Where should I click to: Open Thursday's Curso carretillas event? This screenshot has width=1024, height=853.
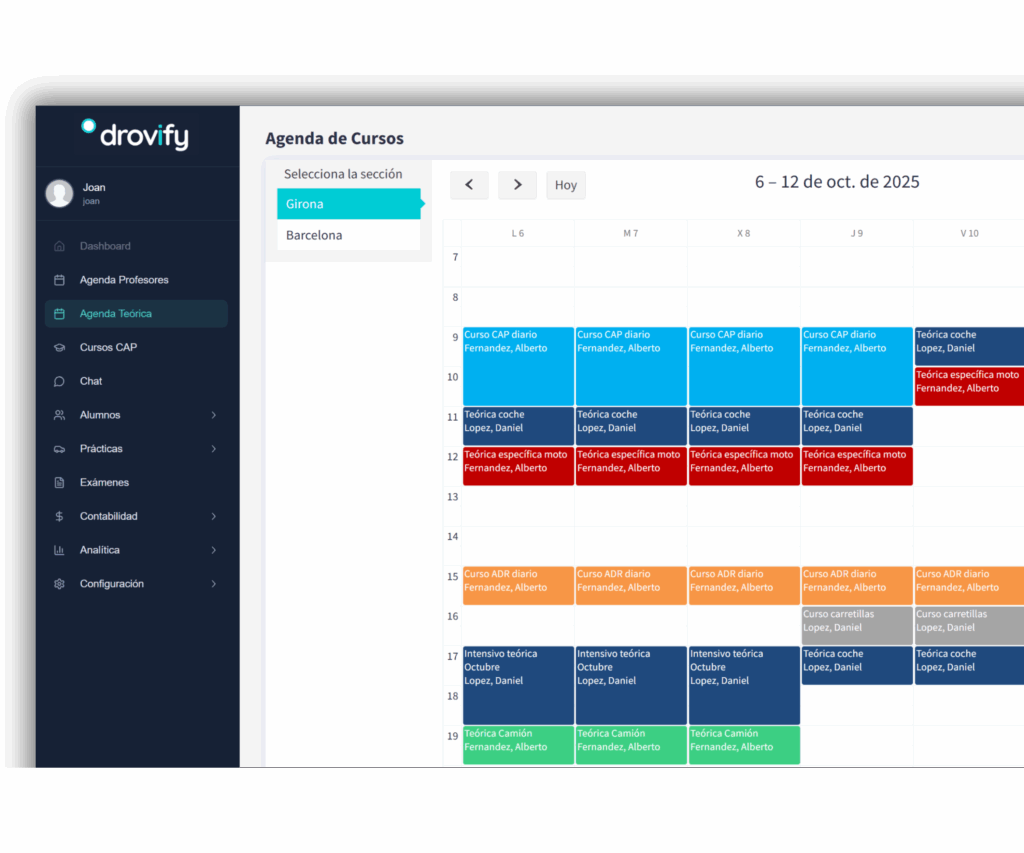point(857,626)
